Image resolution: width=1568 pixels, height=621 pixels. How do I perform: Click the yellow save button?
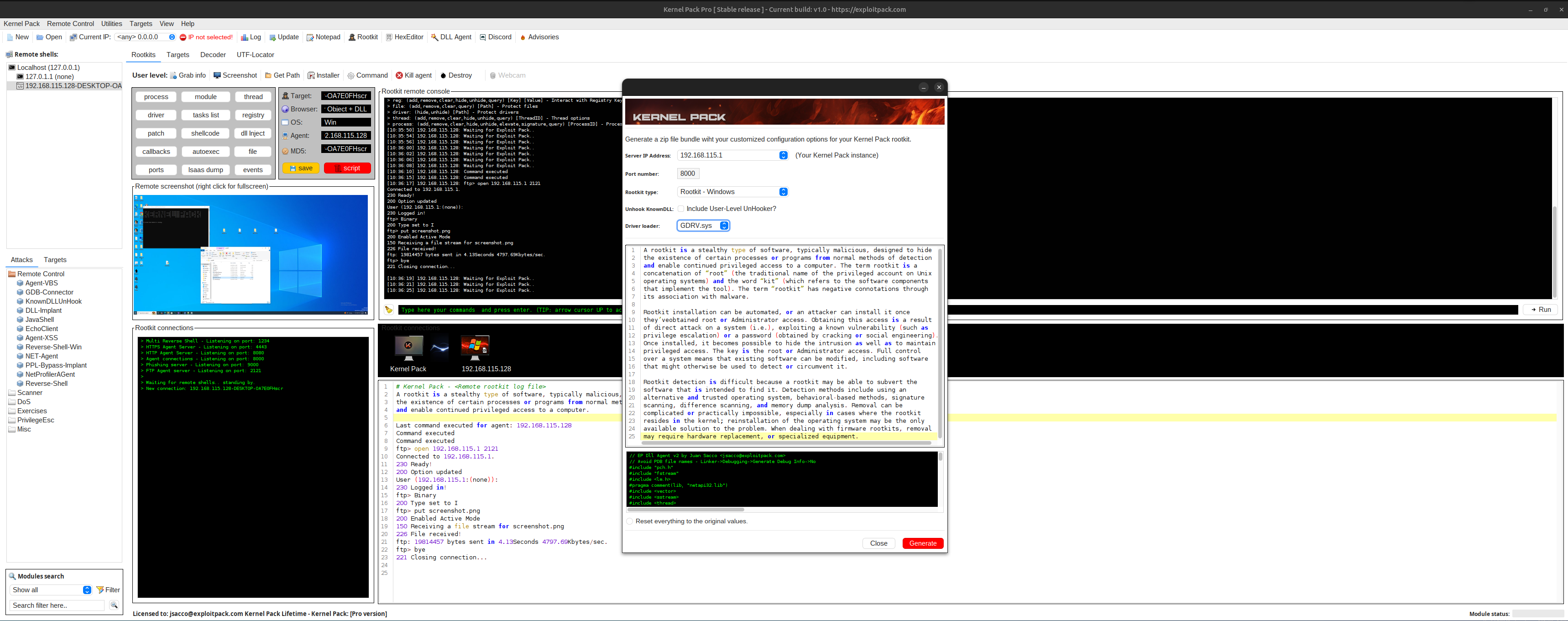click(x=301, y=168)
